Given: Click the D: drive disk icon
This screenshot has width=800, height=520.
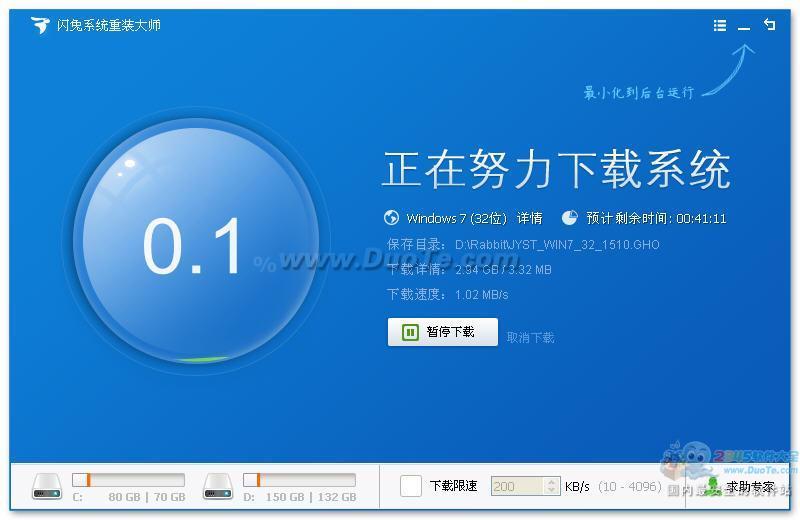Looking at the screenshot, I should pyautogui.click(x=218, y=486).
